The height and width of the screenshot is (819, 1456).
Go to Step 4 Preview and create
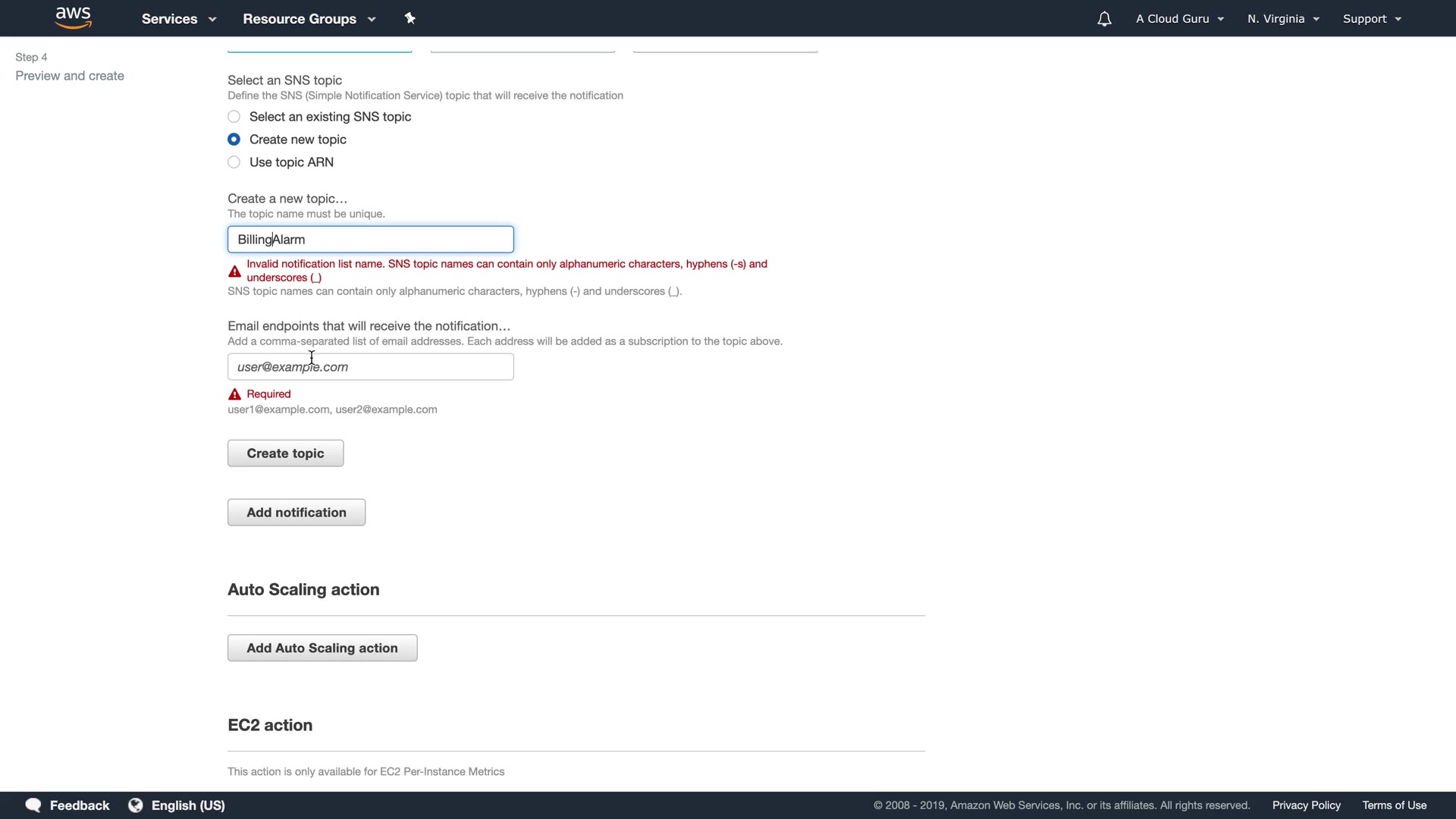click(x=70, y=76)
